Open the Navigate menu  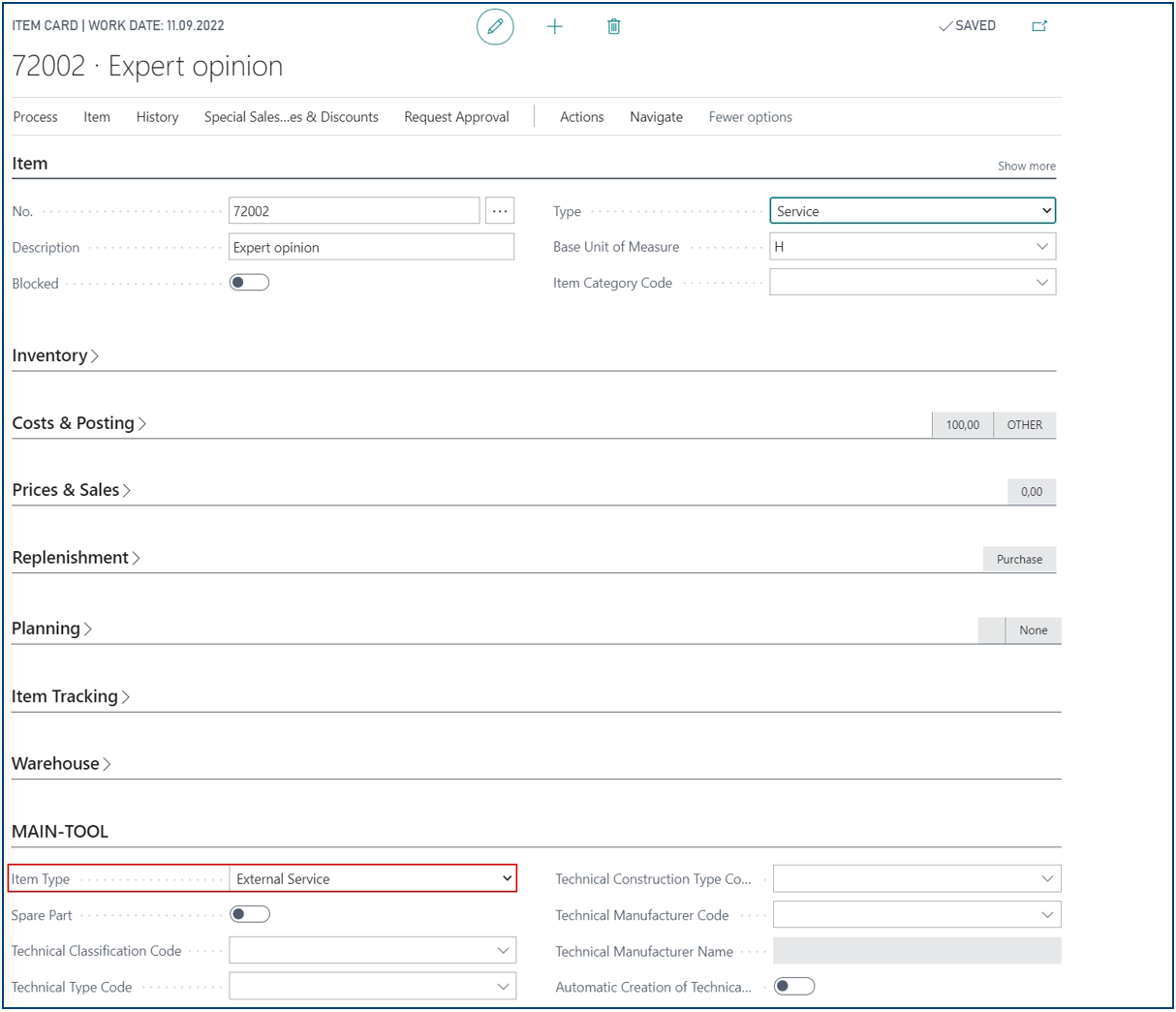pyautogui.click(x=657, y=117)
